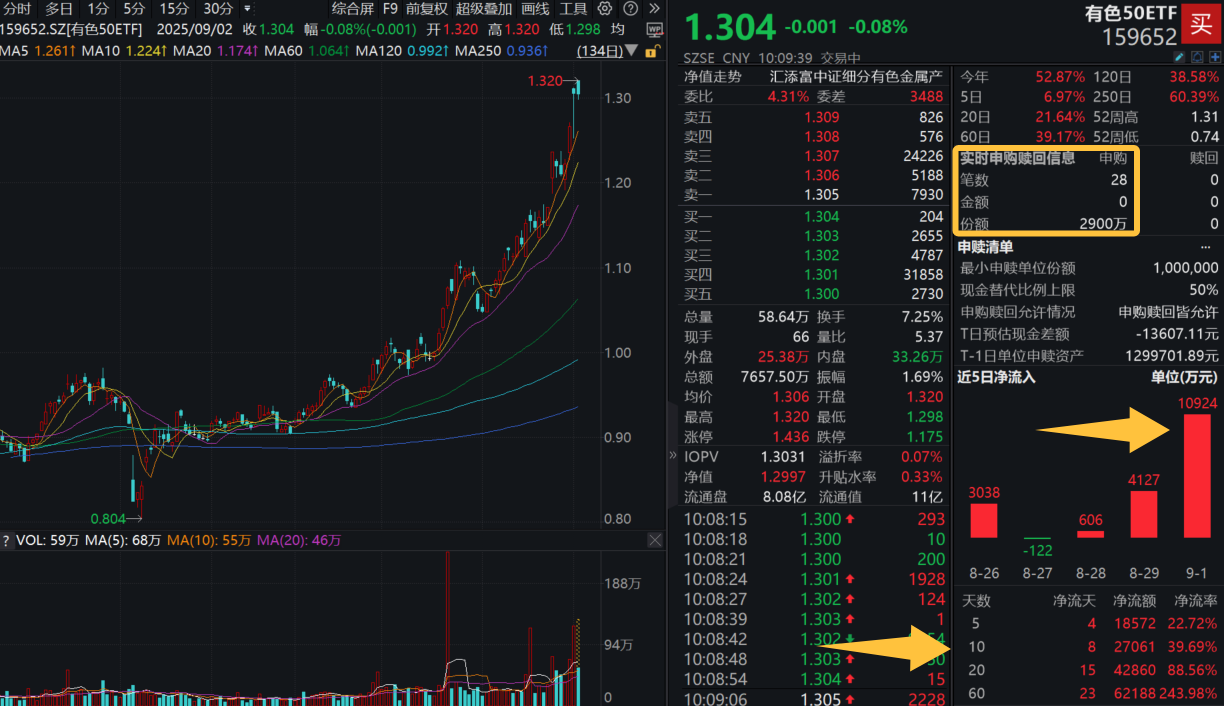Click the orange padlock icon below the buy button

click(651, 52)
